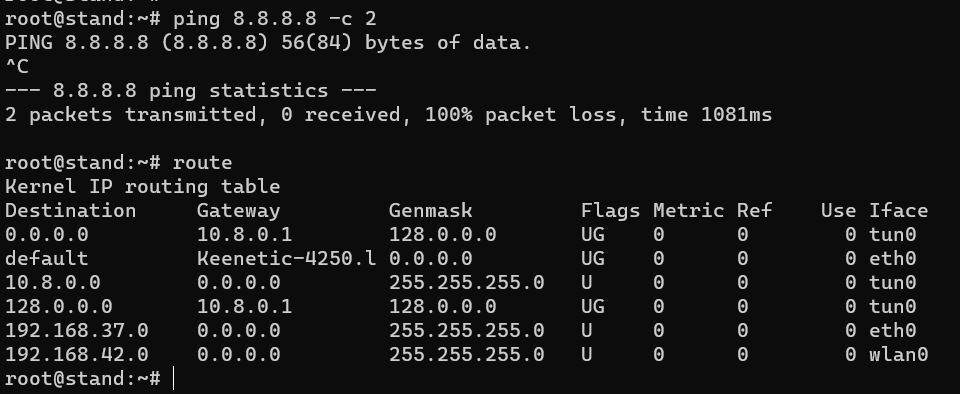The height and width of the screenshot is (394, 960).
Task: Click the Genmask column header
Action: 430,210
